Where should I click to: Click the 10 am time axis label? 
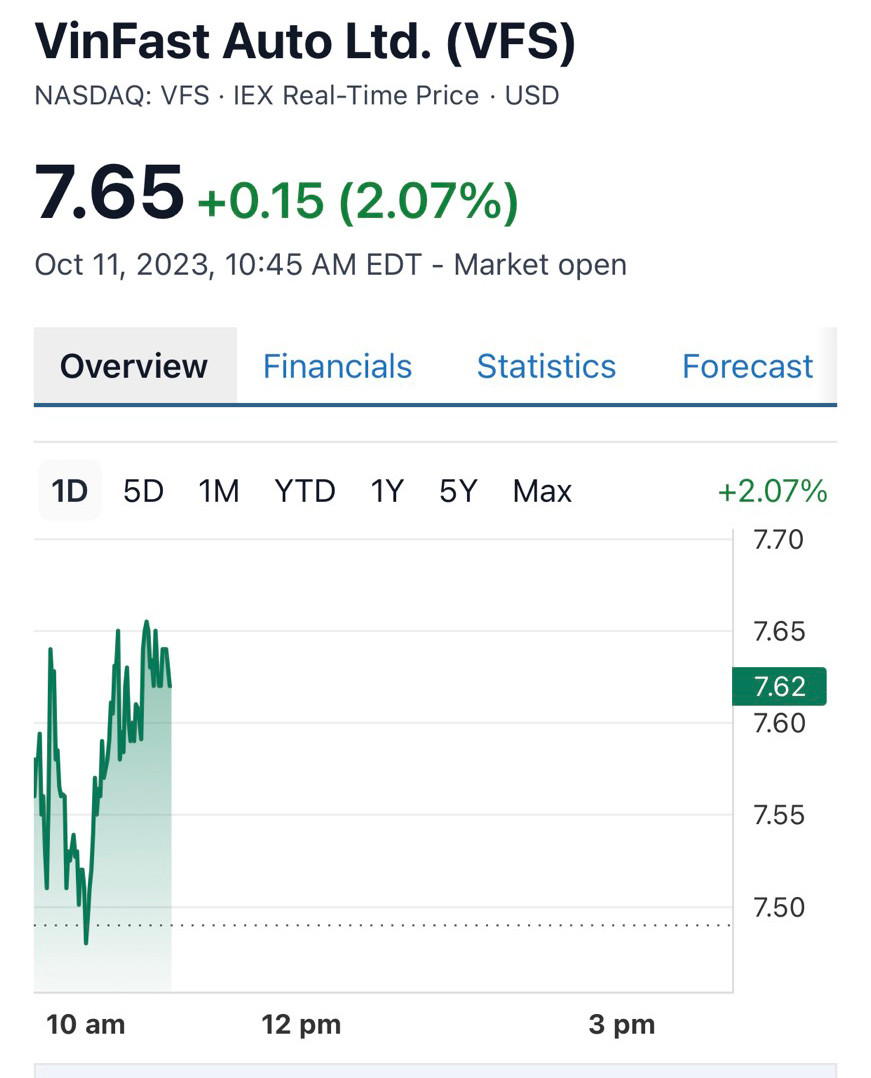(86, 1025)
